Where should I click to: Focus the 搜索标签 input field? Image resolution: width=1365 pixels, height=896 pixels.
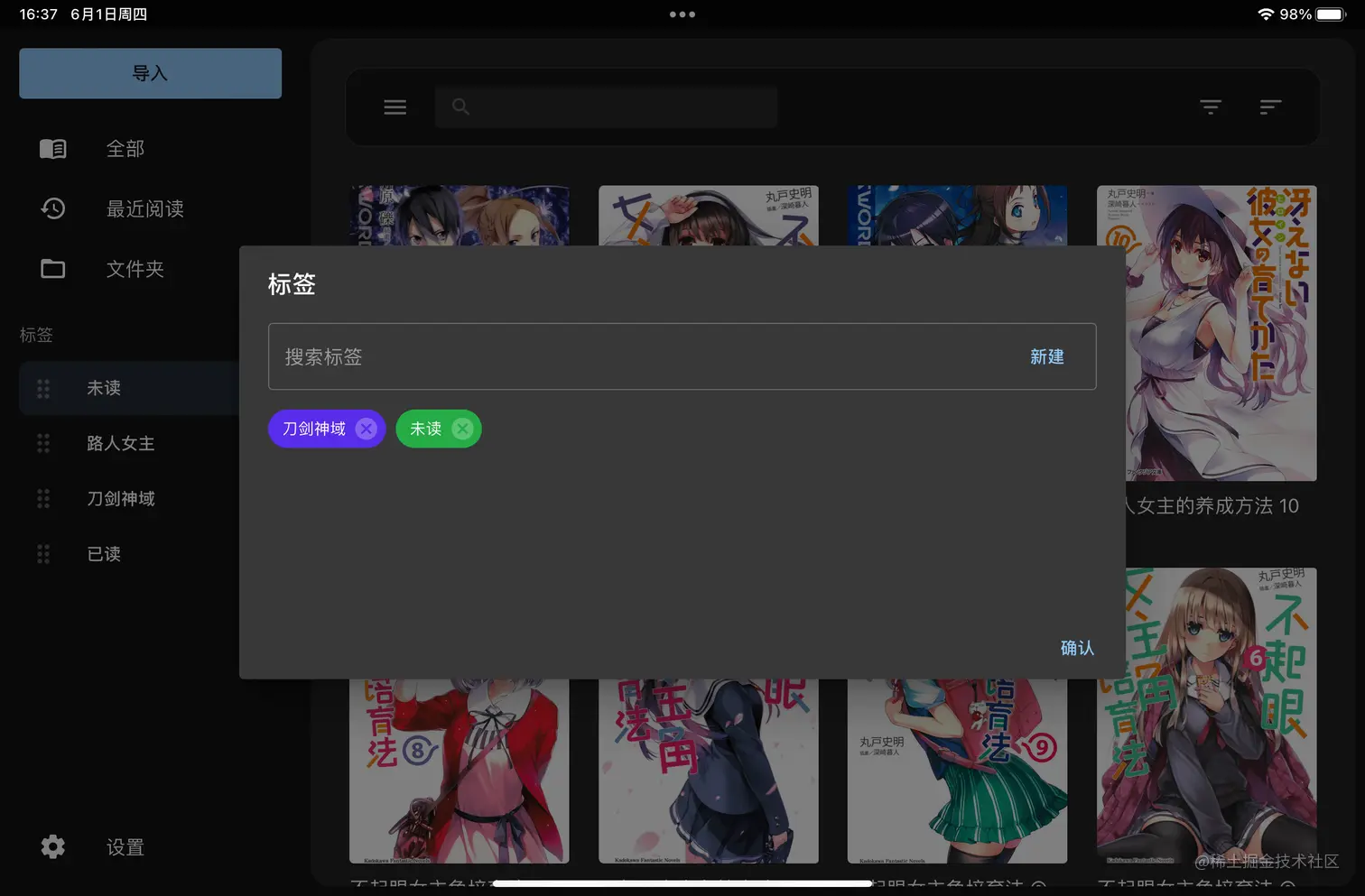[682, 356]
